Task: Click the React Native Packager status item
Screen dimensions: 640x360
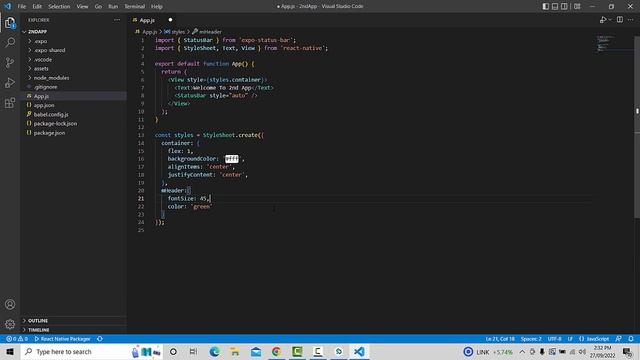Action: click(x=62, y=339)
